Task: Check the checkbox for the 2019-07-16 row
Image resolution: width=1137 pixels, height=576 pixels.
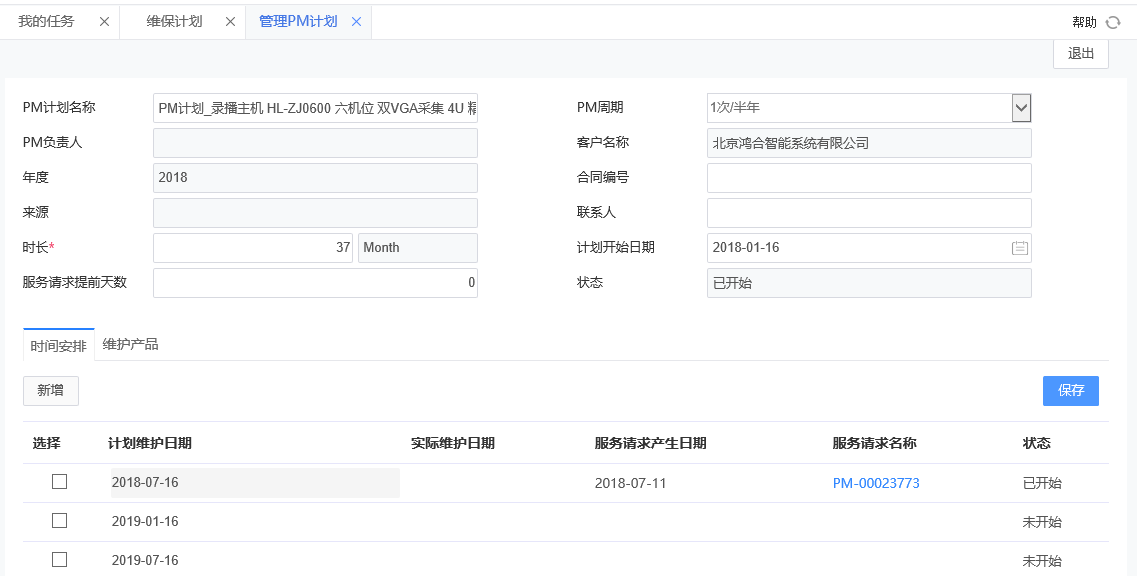Action: (59, 560)
